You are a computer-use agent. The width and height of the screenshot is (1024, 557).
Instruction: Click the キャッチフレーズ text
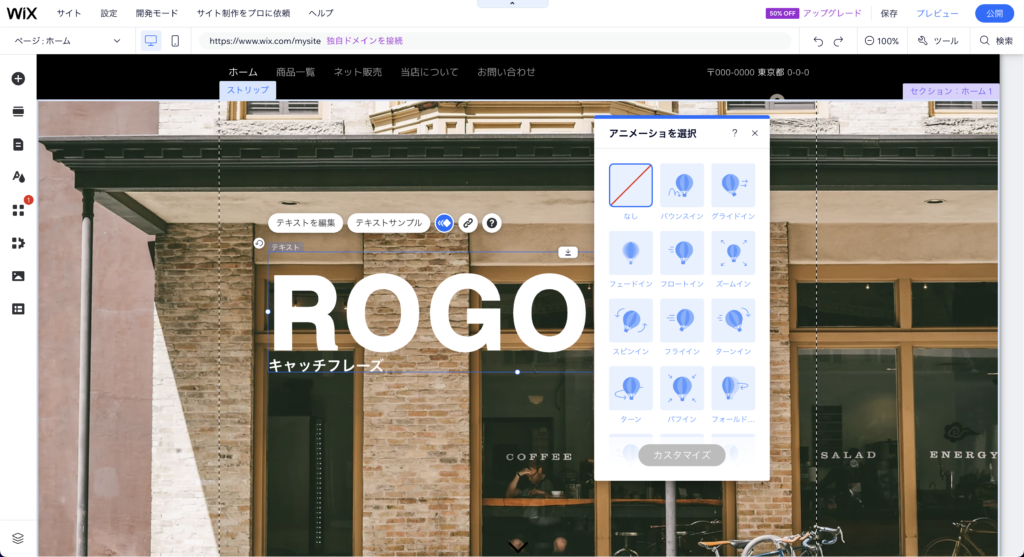coord(326,366)
